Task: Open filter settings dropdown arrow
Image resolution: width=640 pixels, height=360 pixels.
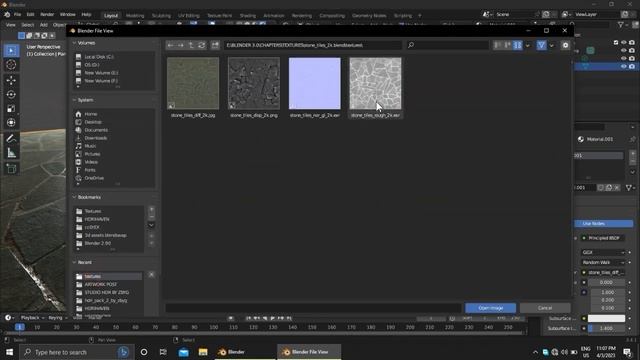Action: (552, 45)
